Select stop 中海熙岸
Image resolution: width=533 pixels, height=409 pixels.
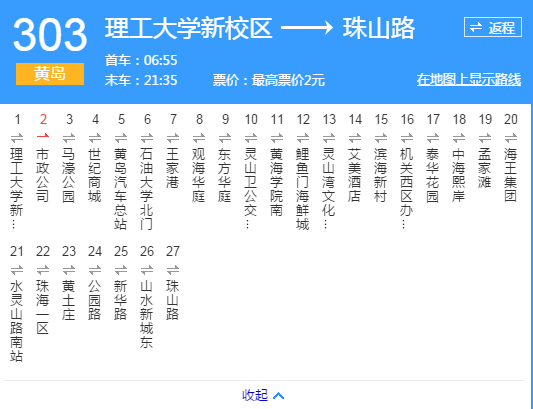(459, 175)
